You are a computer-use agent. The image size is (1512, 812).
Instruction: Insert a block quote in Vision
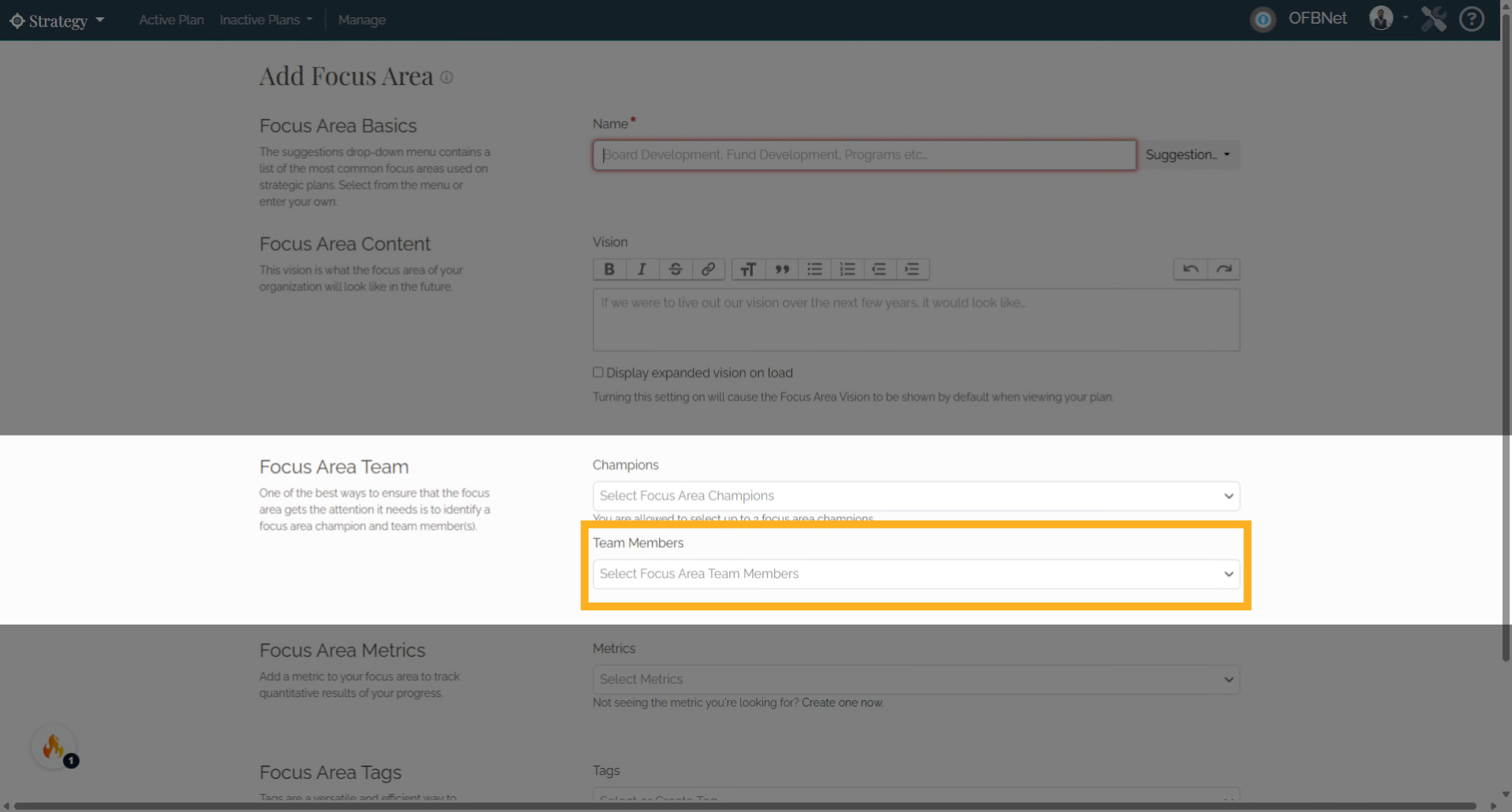[x=781, y=269]
